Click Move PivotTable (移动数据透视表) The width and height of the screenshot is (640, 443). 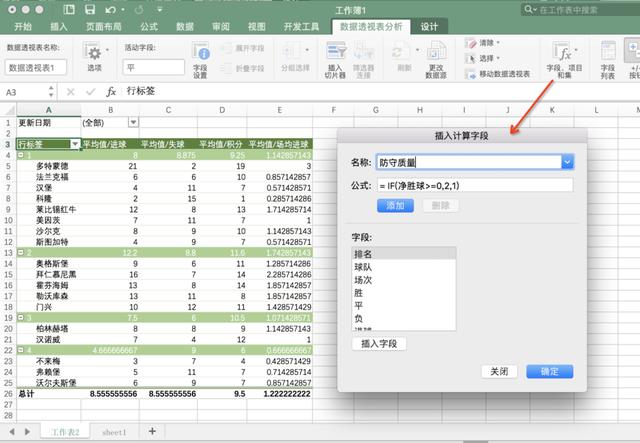[498, 74]
